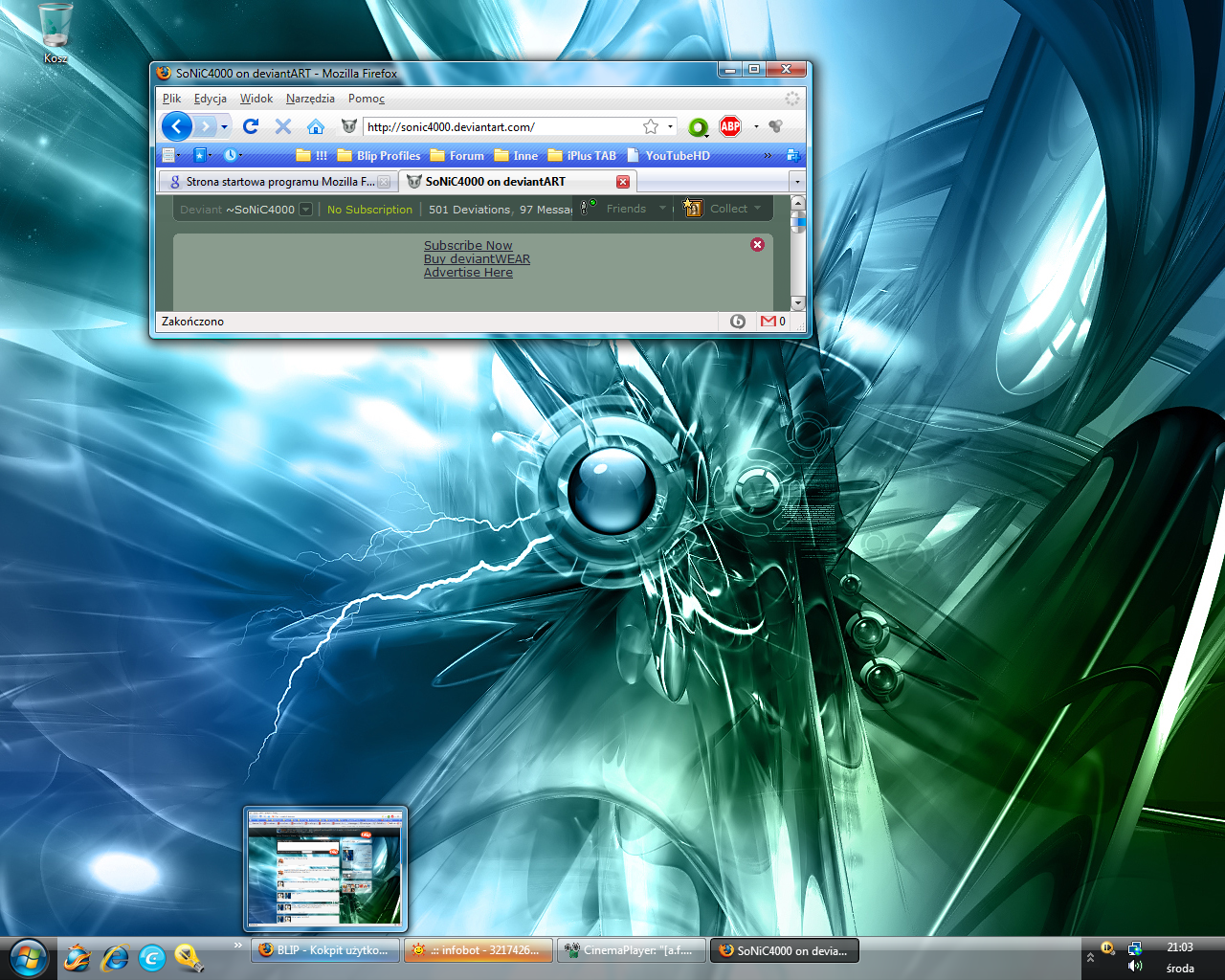1225x980 pixels.
Task: Close the ad box with red X
Action: 757,245
